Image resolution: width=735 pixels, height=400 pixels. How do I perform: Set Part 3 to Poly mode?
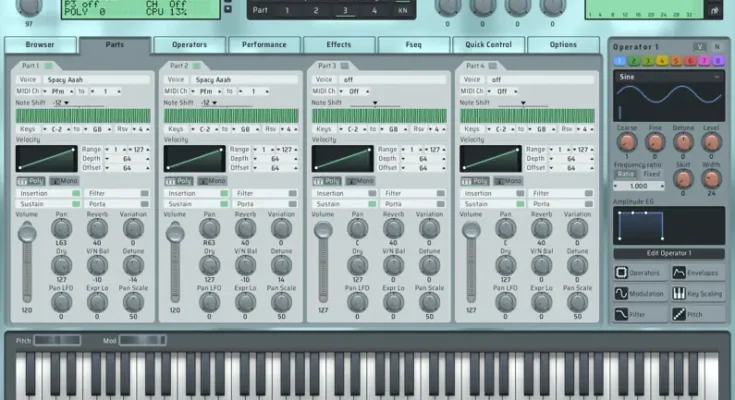[326, 181]
